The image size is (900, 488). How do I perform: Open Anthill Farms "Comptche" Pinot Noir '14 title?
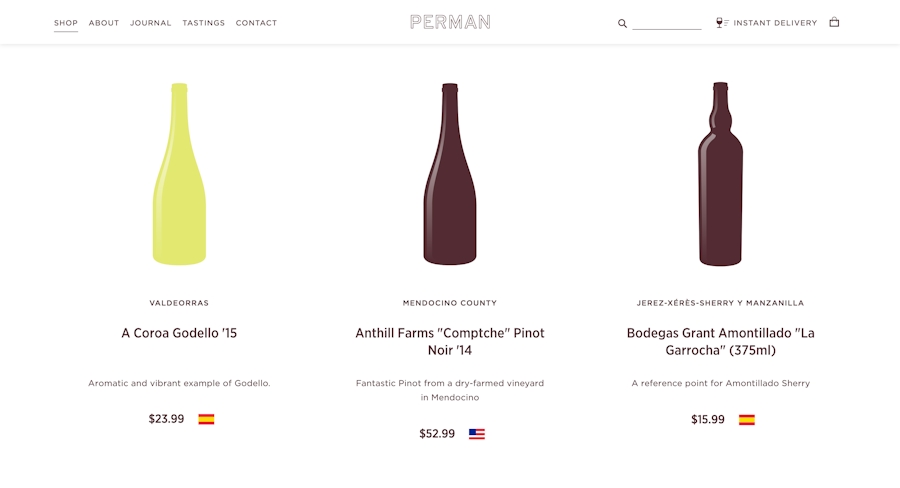450,342
